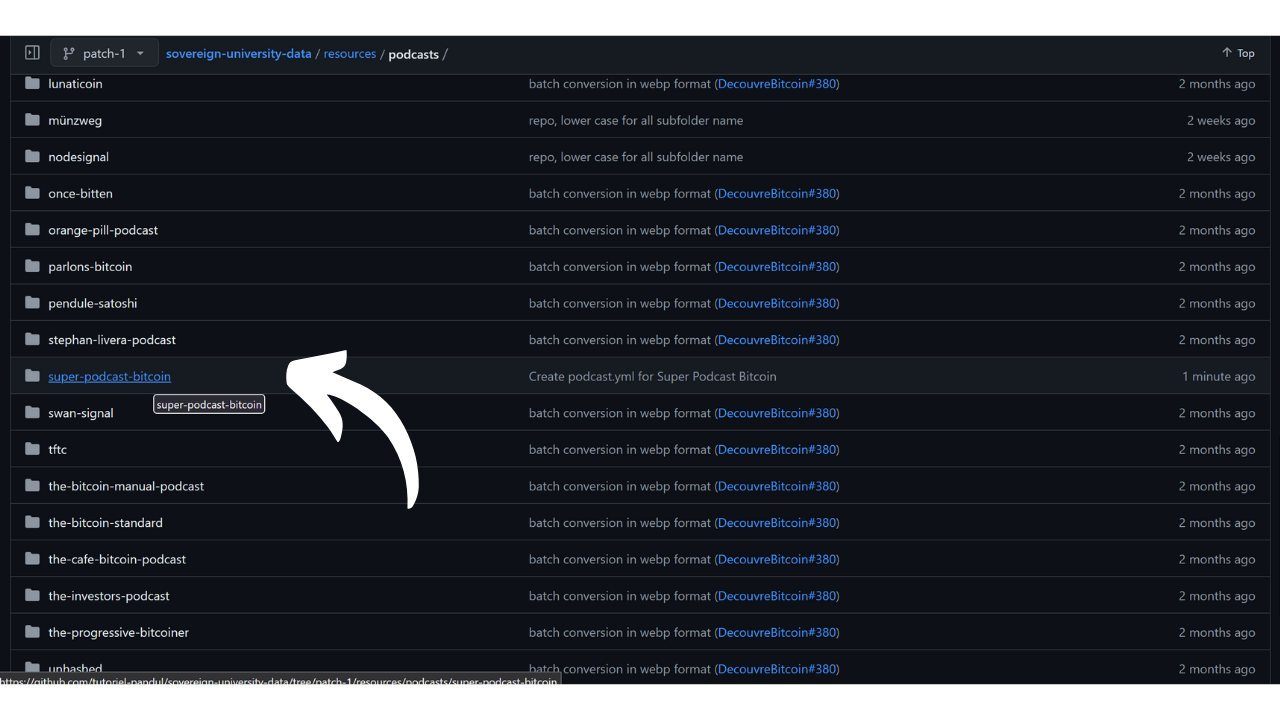Click the the-cafe-bitcoin-podcast folder icon
The width and height of the screenshot is (1280, 720).
click(32, 559)
